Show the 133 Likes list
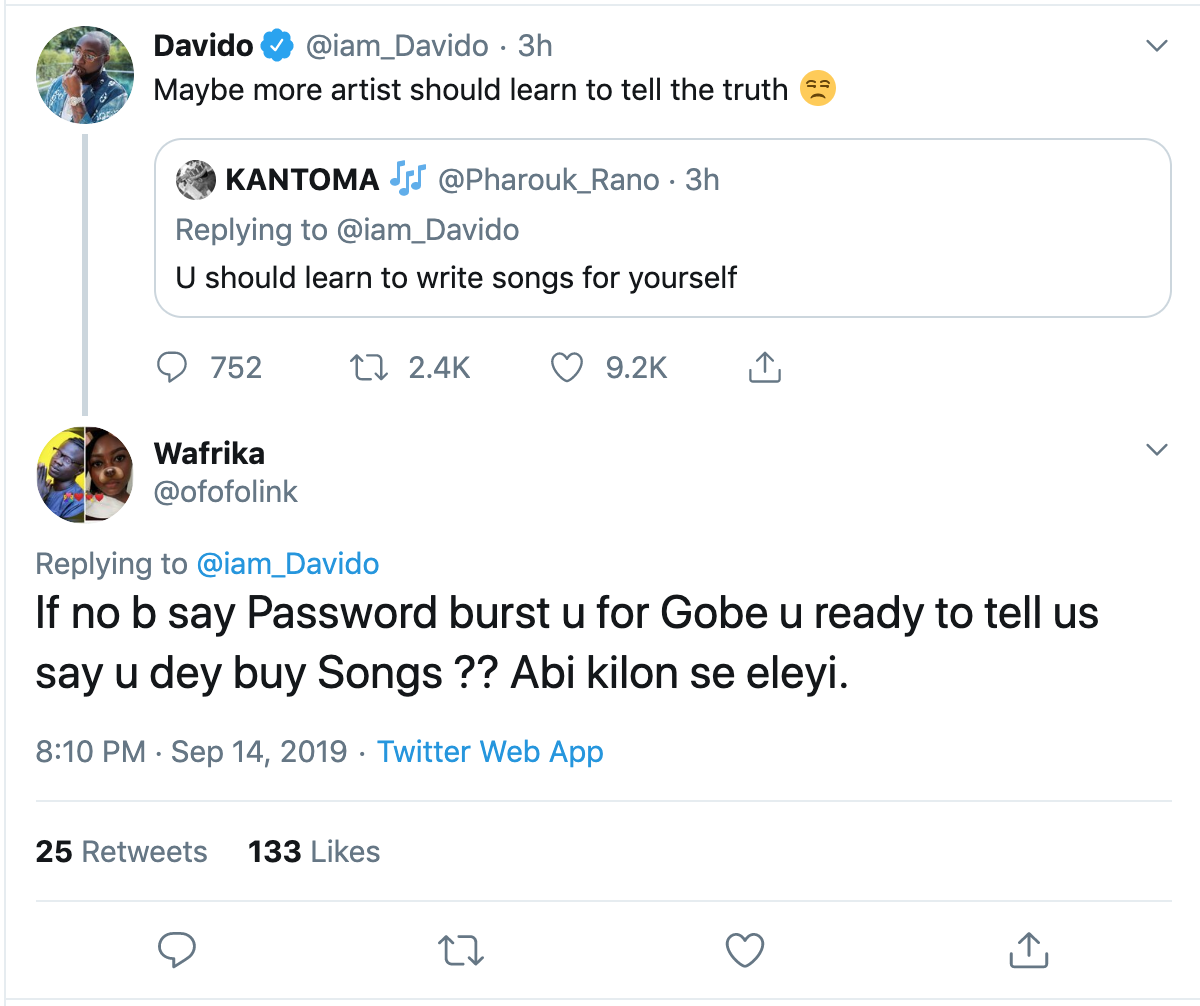This screenshot has height=1006, width=1200. tap(314, 852)
